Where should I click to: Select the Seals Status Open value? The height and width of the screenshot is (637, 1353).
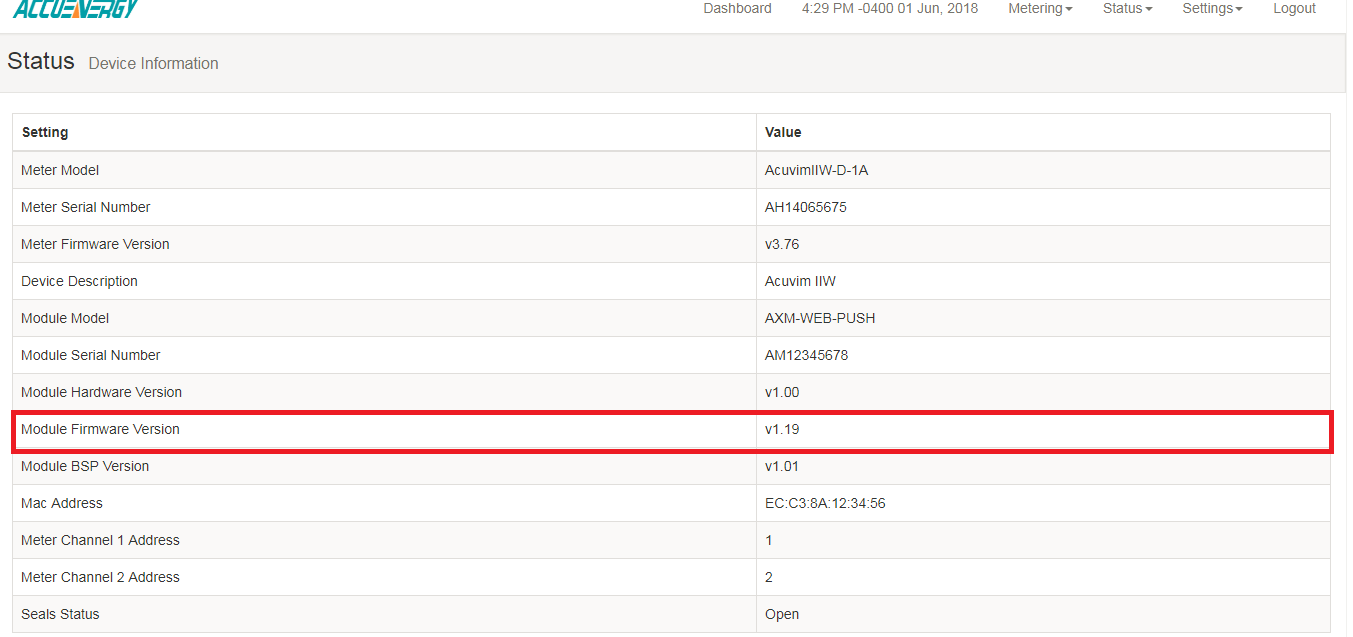click(782, 614)
